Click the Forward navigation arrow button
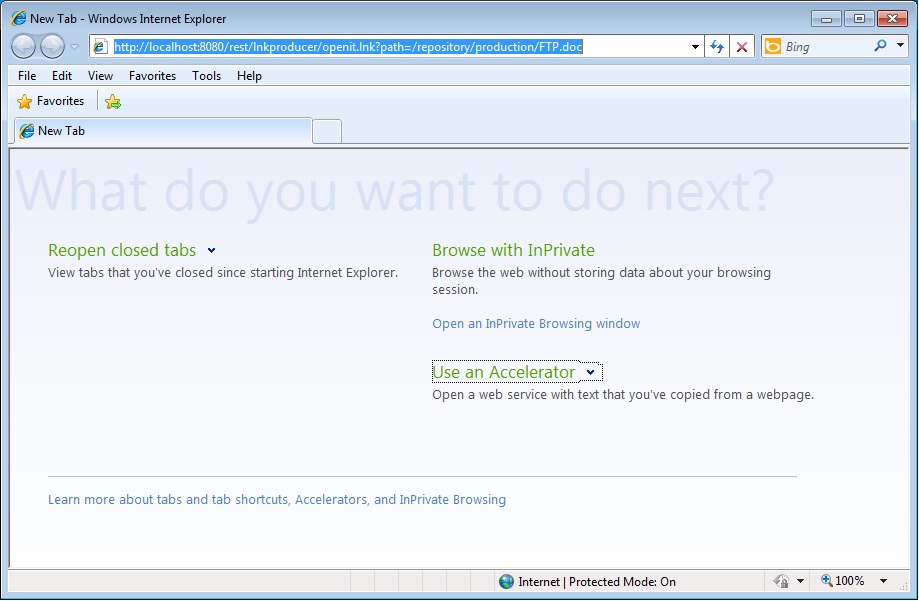 coord(52,46)
